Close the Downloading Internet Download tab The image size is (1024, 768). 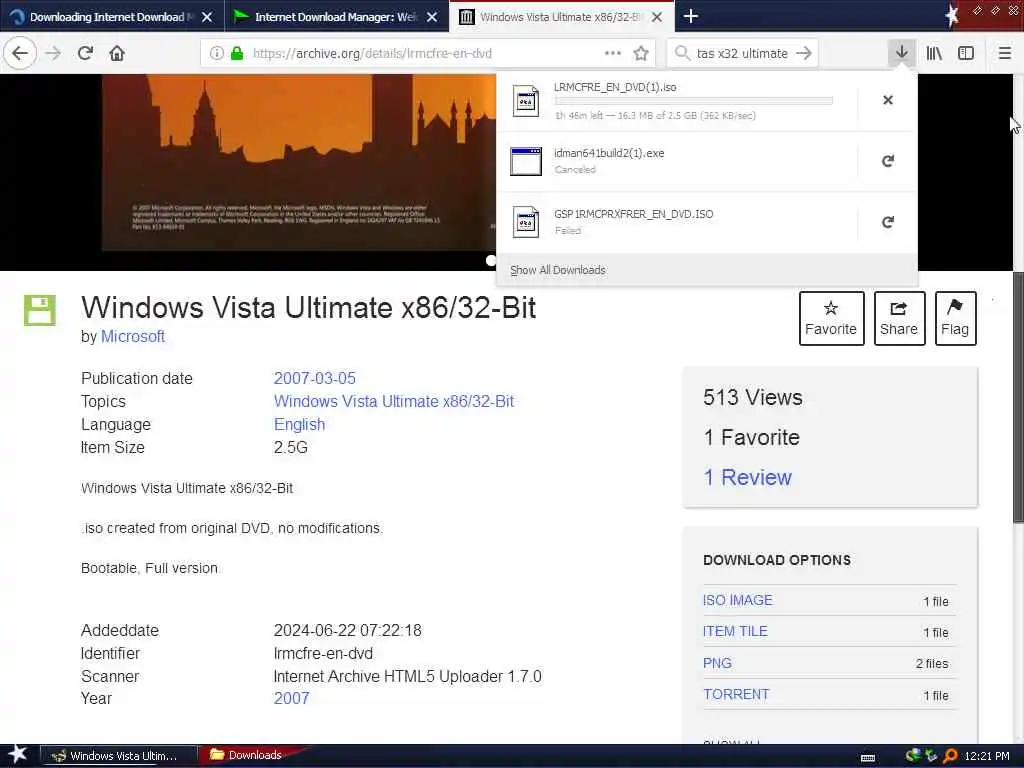(207, 17)
